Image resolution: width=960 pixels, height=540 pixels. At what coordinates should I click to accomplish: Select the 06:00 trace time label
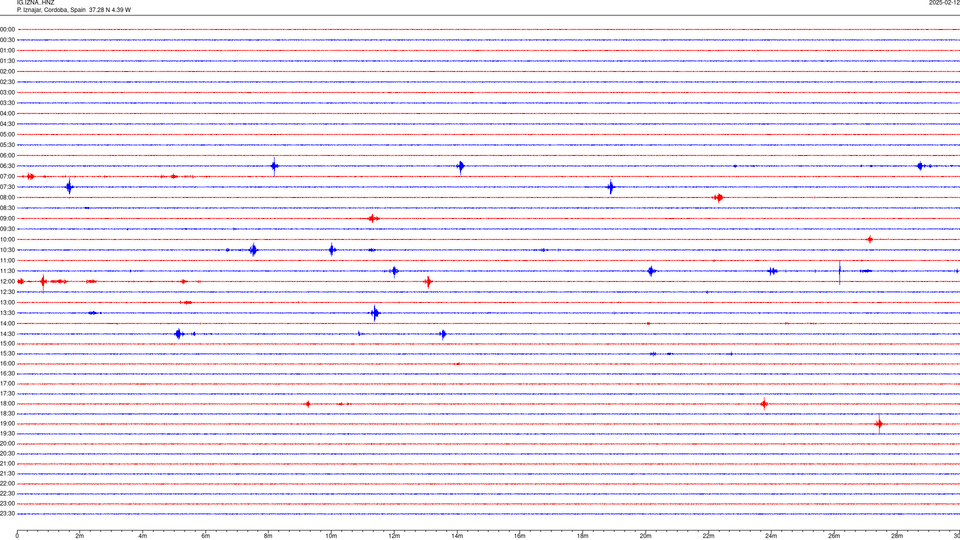7,156
